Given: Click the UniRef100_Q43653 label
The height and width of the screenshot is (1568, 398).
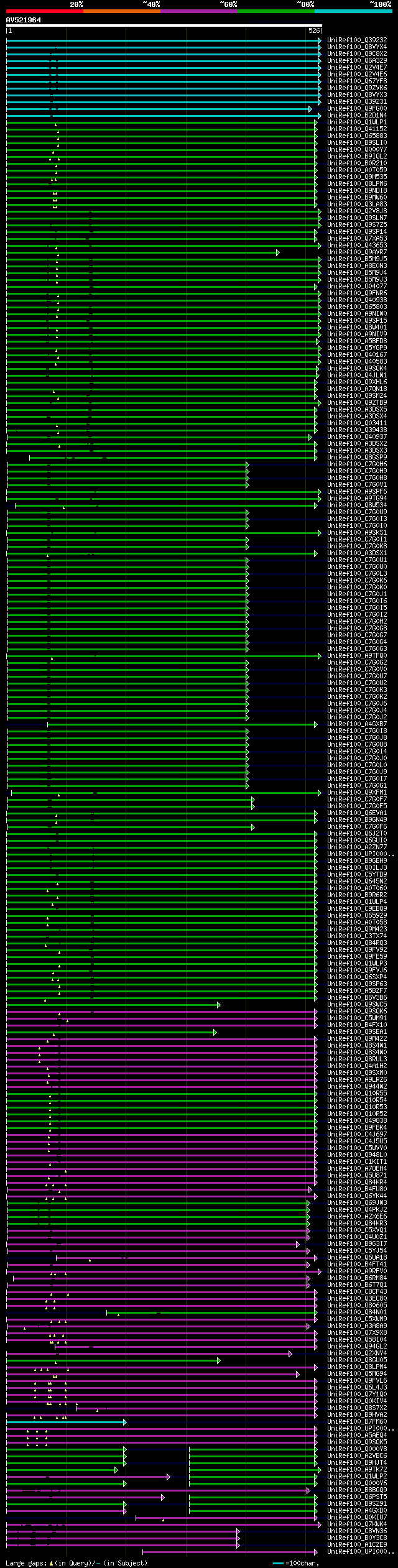Looking at the screenshot, I should pyautogui.click(x=357, y=246).
